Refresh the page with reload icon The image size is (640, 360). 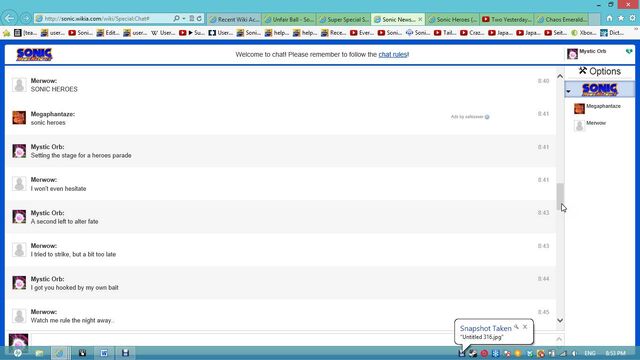[199, 18]
